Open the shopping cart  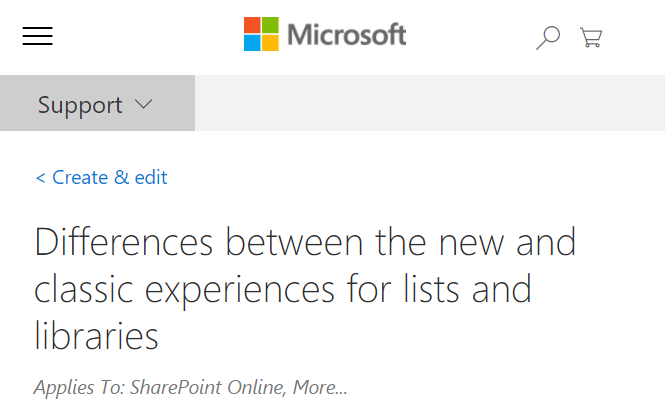click(591, 37)
